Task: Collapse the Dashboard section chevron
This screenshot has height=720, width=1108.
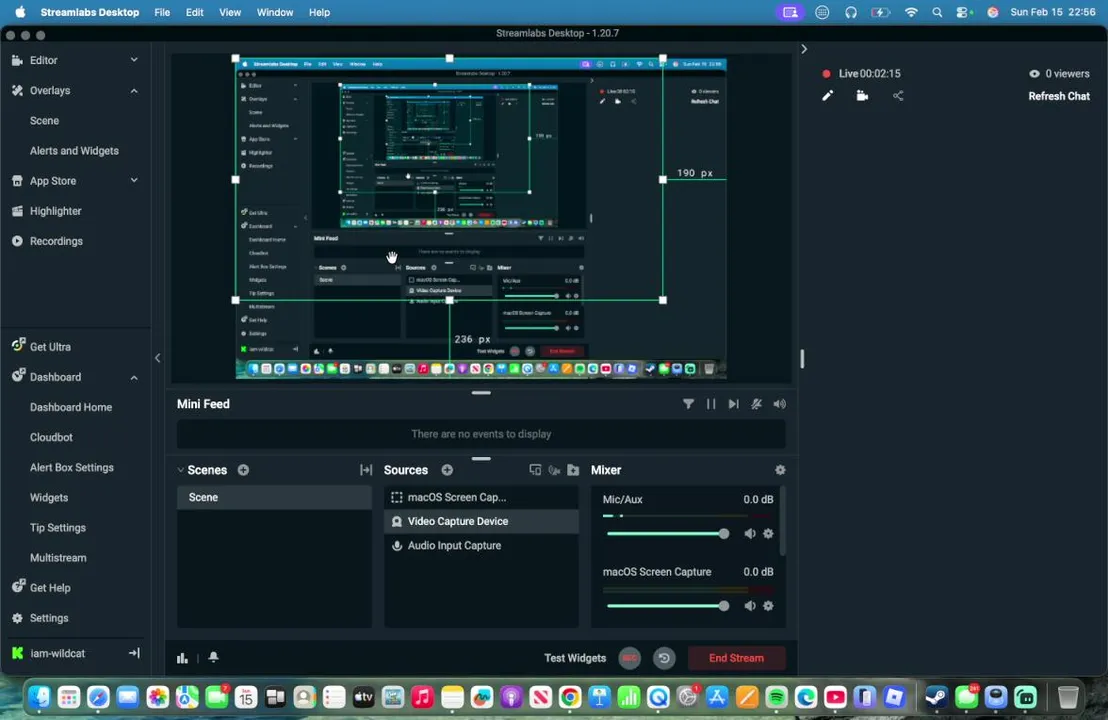Action: (x=134, y=377)
